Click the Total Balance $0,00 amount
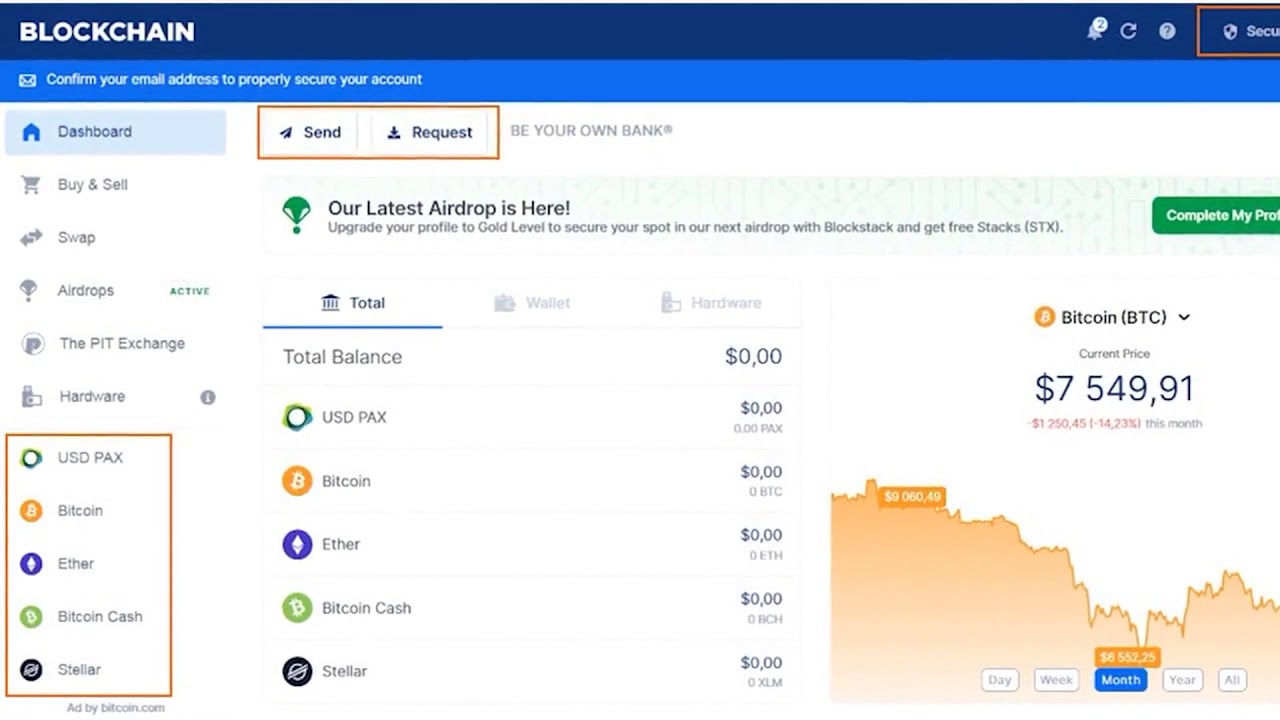 [x=753, y=357]
